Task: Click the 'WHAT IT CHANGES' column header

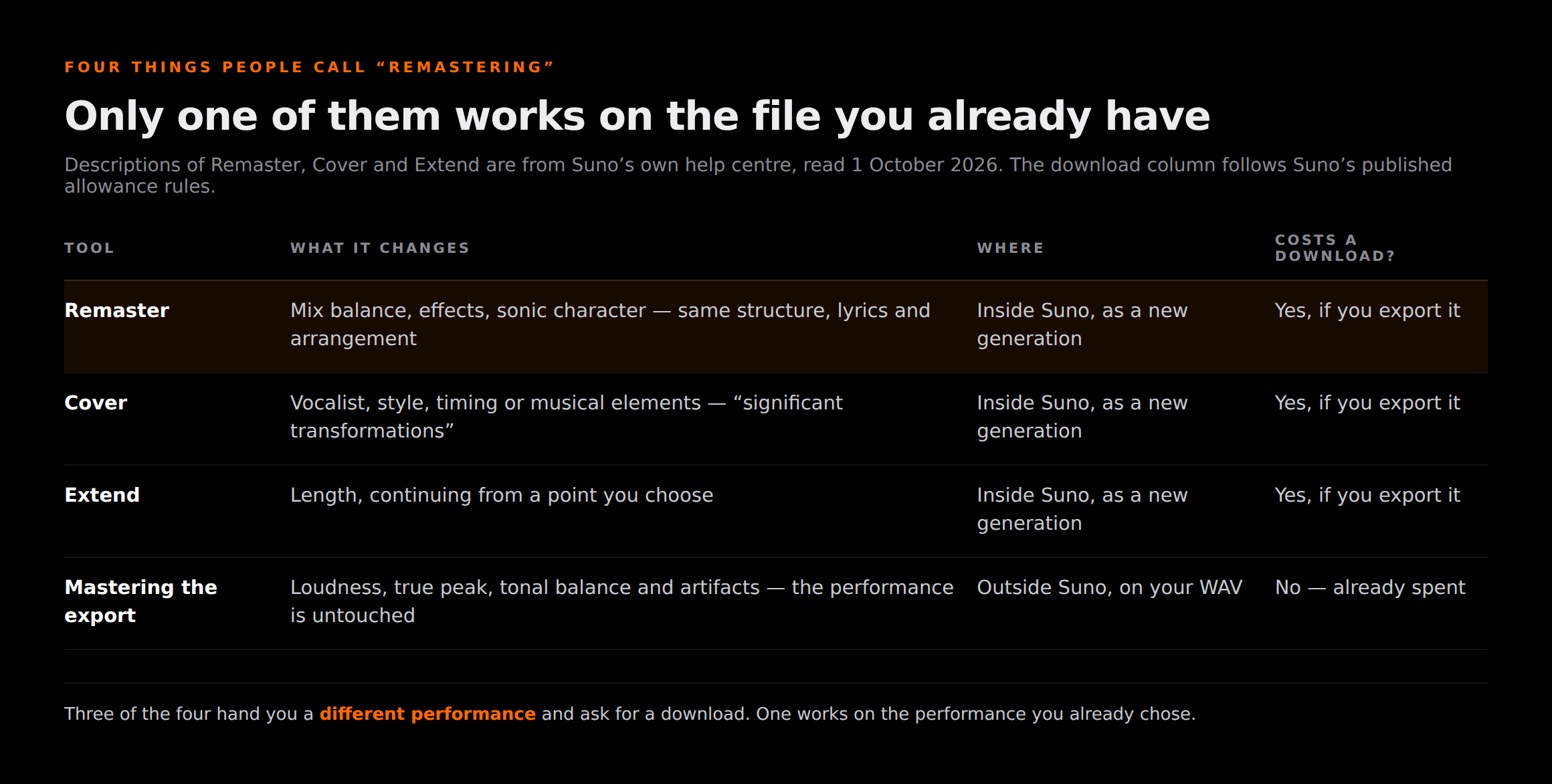Action: pos(380,248)
